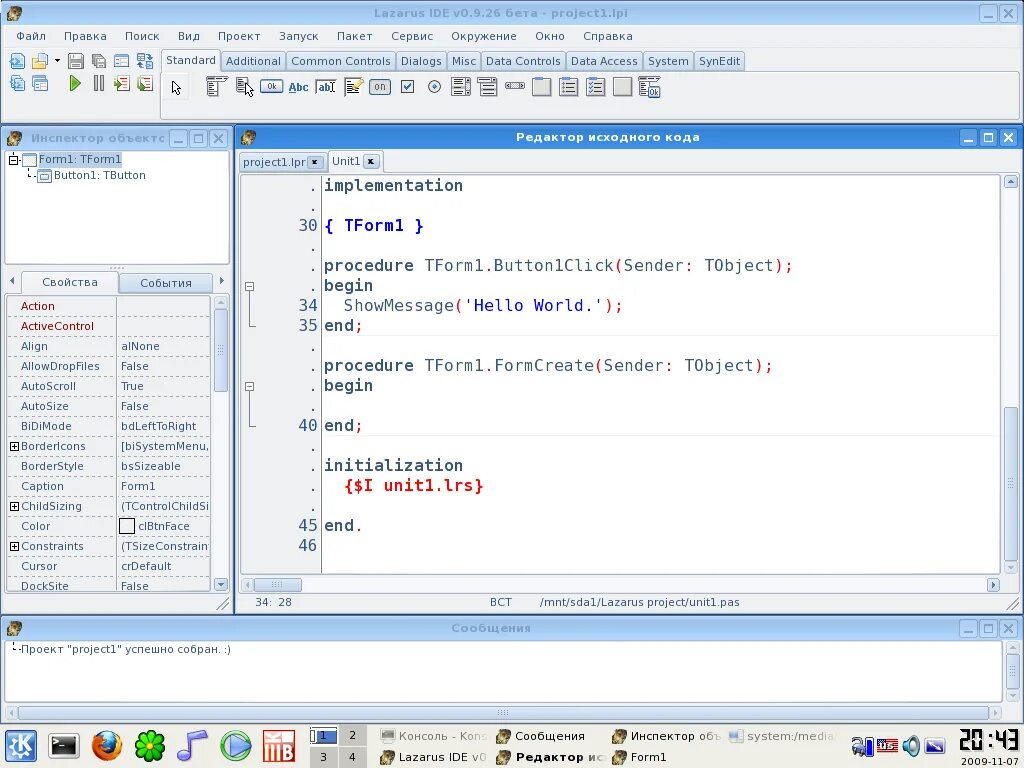
Task: Collapse the Button1Click procedure code fold
Action: [x=249, y=286]
